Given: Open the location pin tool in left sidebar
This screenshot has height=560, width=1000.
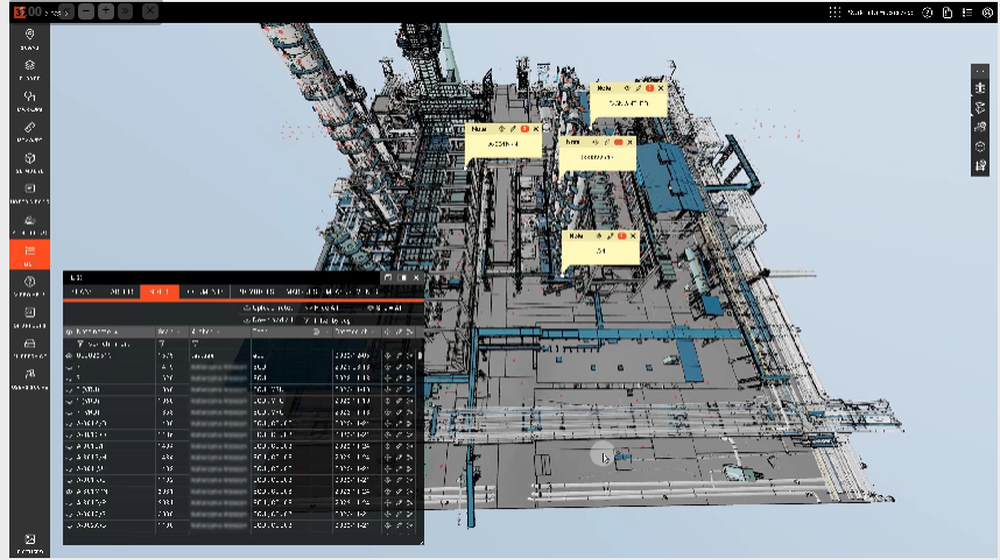Looking at the screenshot, I should tap(29, 38).
